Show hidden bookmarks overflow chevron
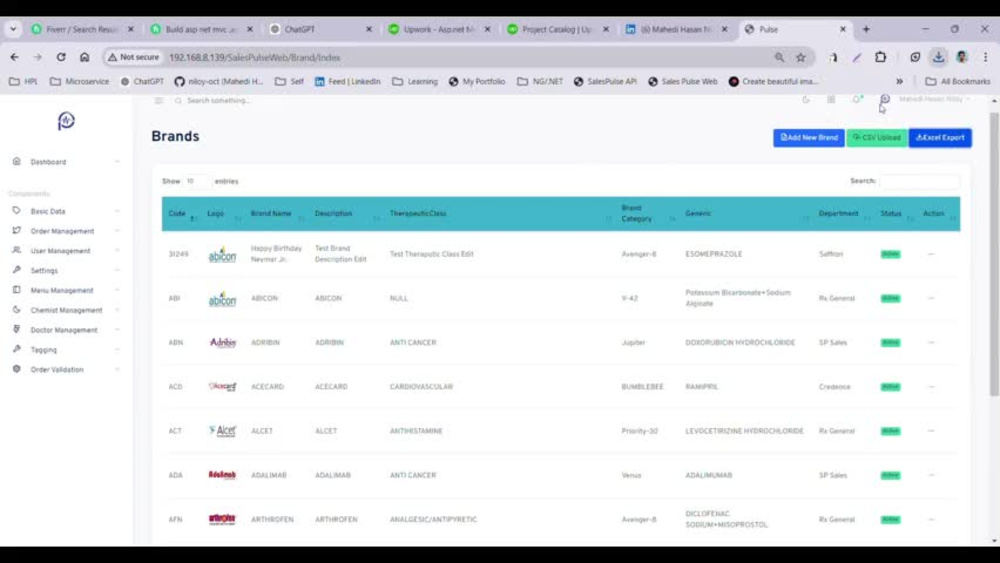1000x563 pixels. pyautogui.click(x=899, y=82)
